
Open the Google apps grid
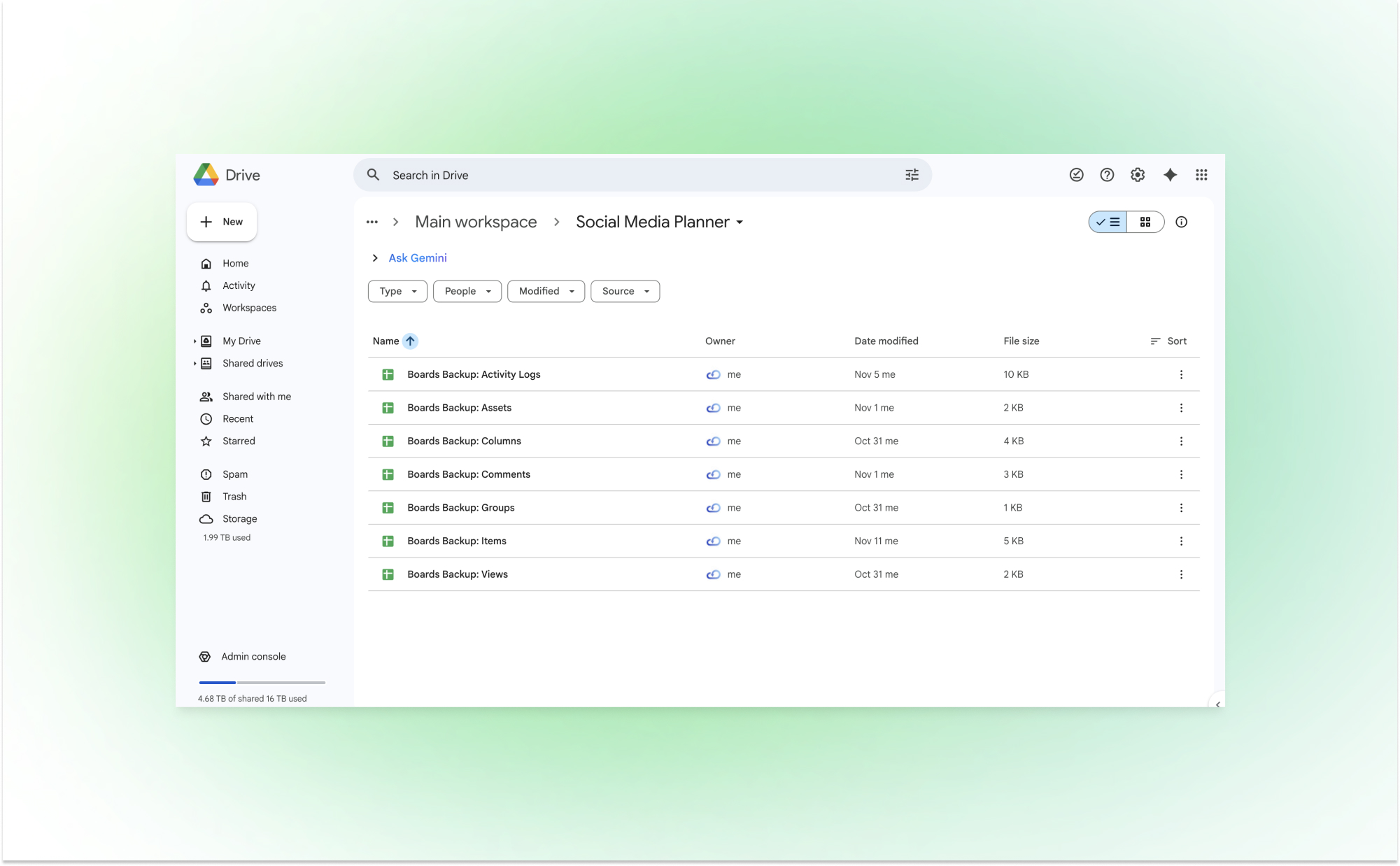pos(1201,175)
